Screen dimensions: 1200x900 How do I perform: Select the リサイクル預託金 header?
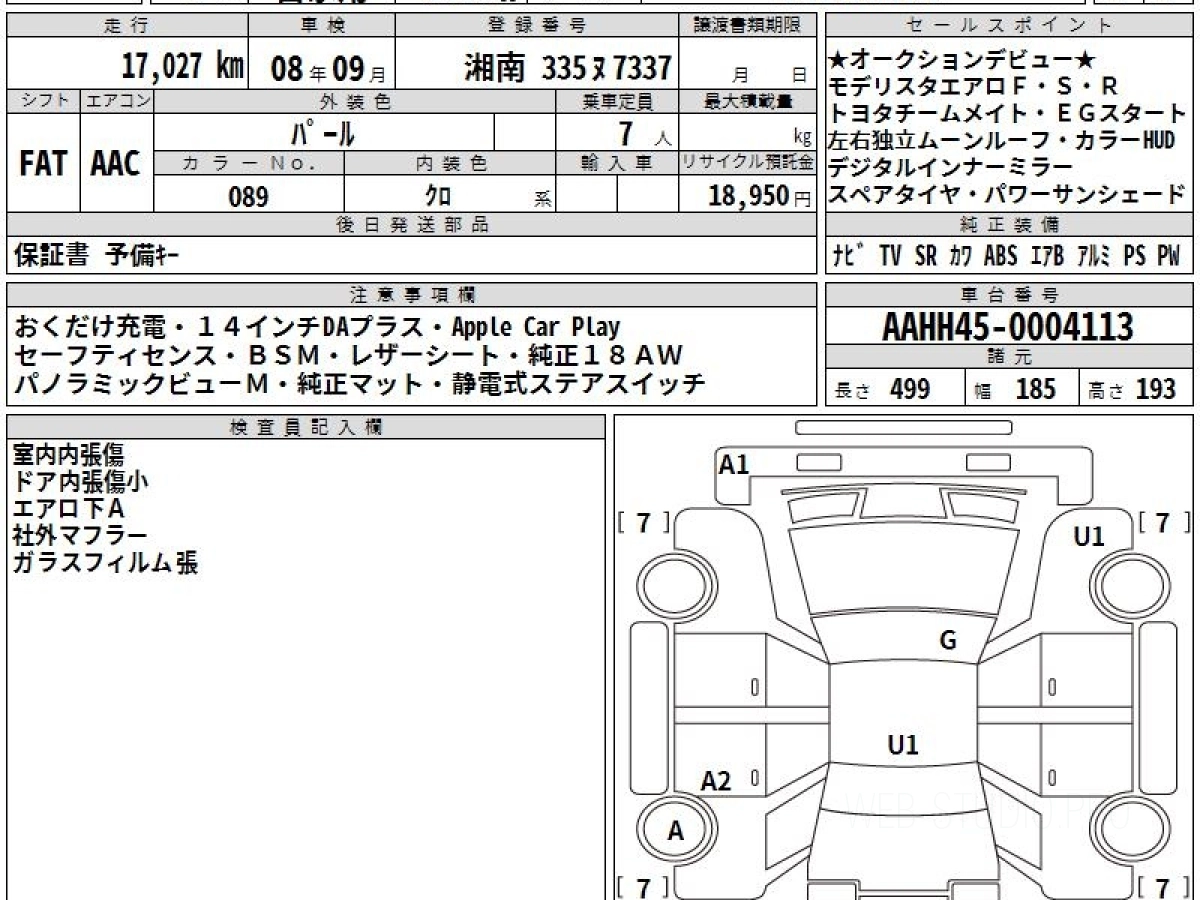pos(748,164)
